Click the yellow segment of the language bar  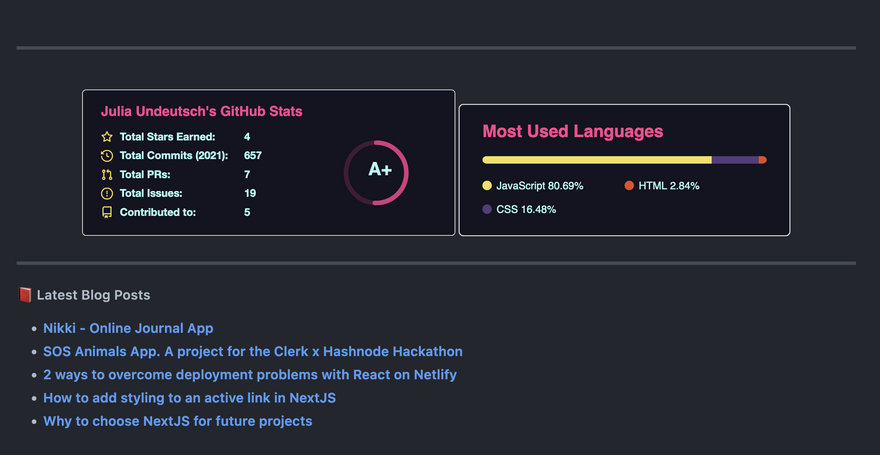pos(596,160)
